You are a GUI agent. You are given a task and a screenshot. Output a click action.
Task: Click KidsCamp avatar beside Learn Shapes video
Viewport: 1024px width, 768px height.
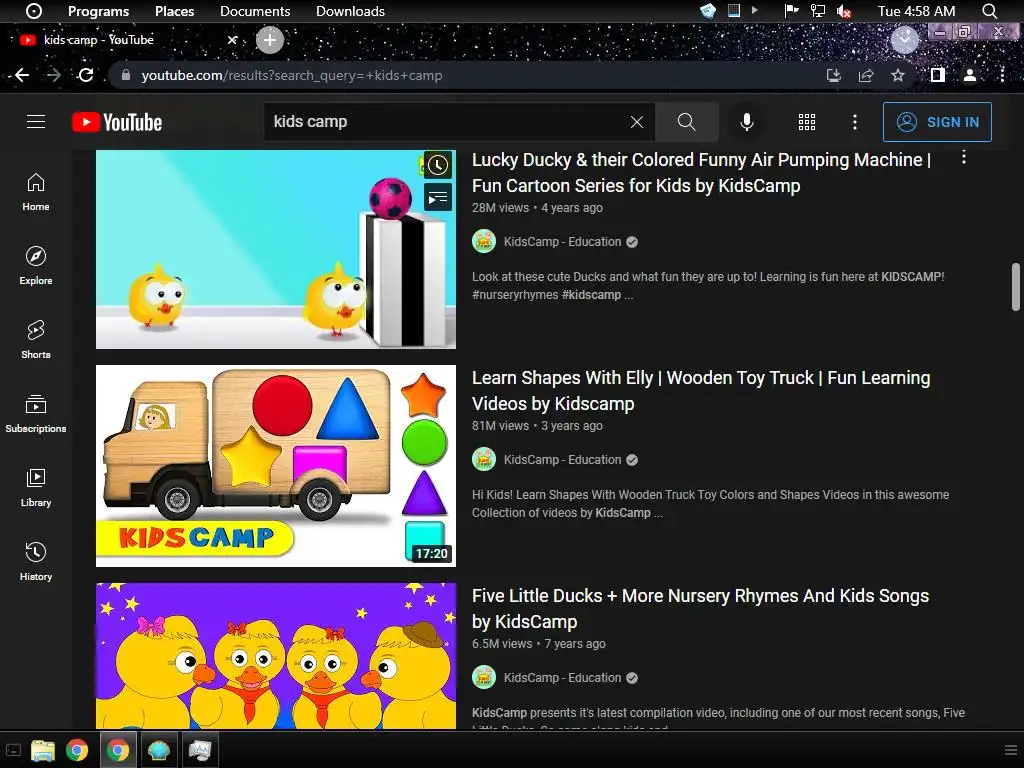click(484, 460)
